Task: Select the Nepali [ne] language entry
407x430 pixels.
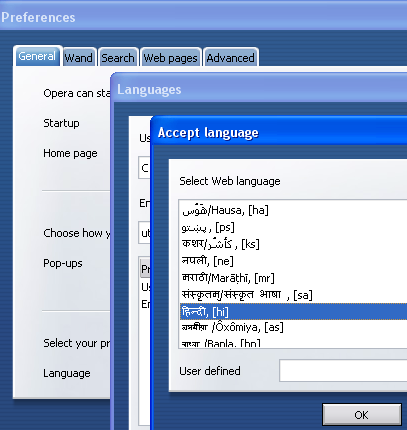Action: point(293,261)
